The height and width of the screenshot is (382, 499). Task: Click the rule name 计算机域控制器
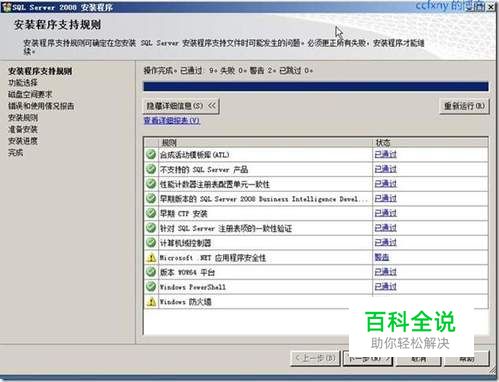185,243
